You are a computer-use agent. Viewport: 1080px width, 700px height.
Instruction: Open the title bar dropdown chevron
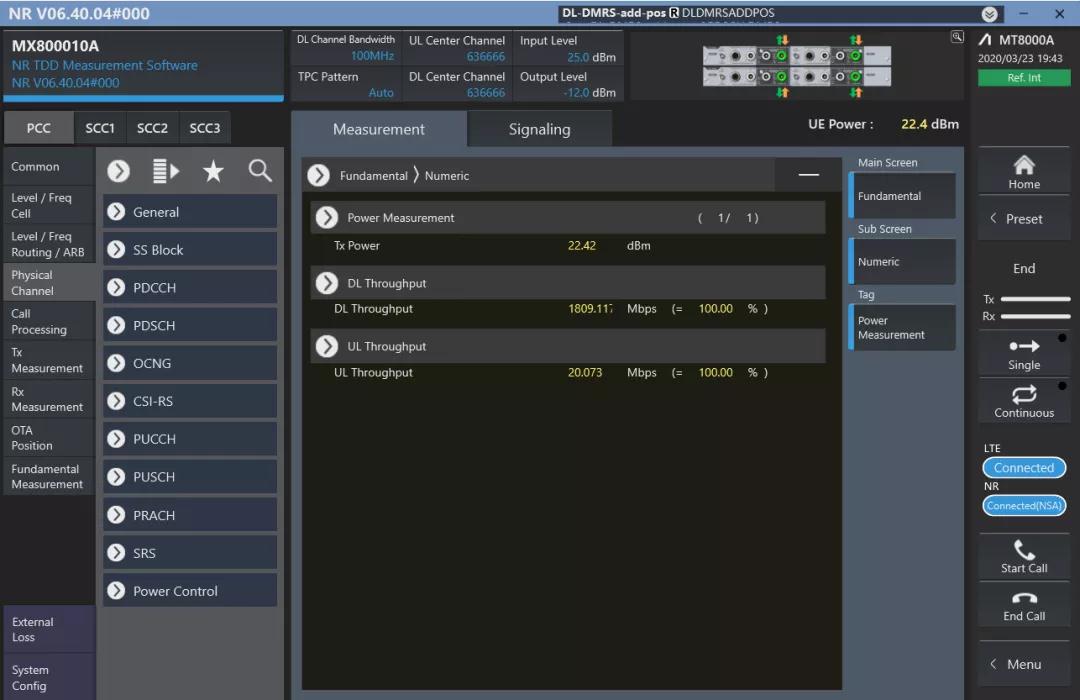click(990, 14)
